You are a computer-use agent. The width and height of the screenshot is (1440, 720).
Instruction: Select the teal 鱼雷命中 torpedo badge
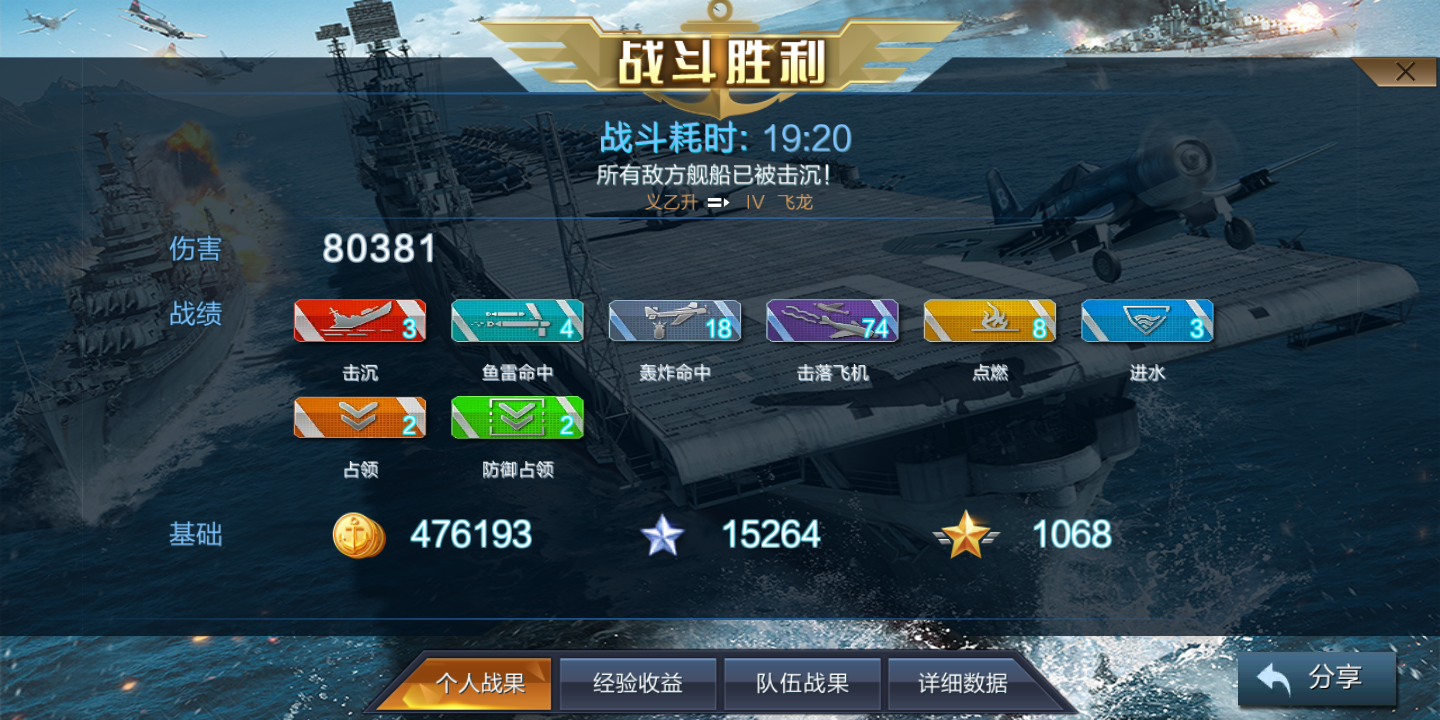pyautogui.click(x=517, y=320)
